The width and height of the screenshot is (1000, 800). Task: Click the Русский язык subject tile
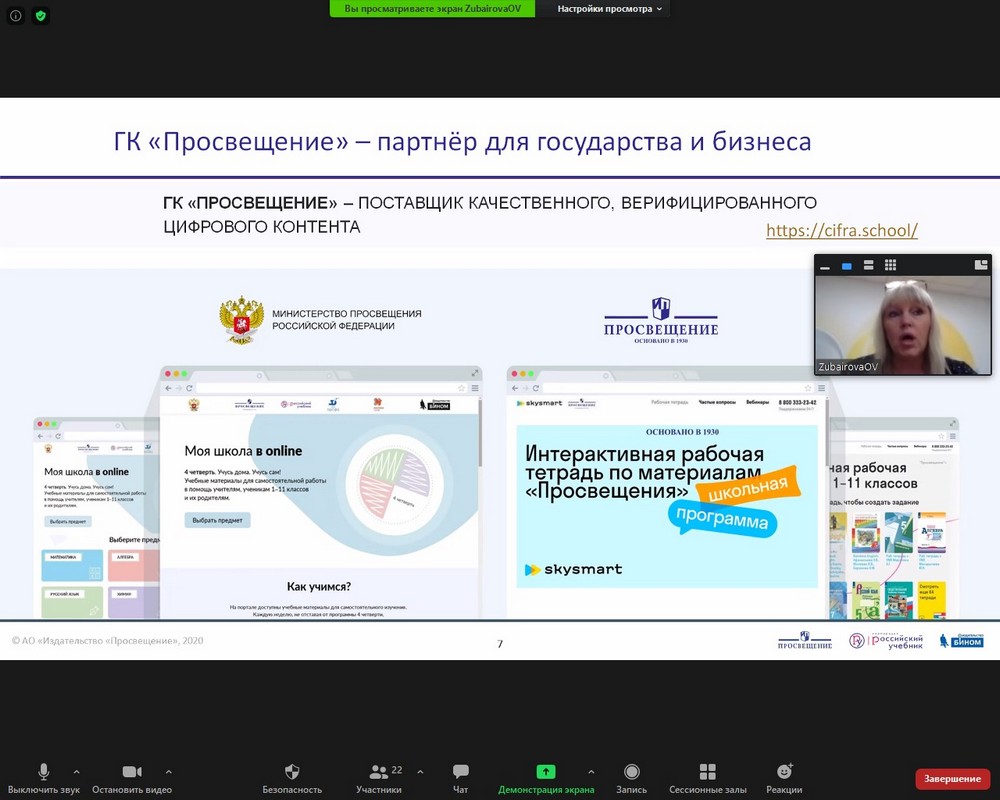coord(72,602)
